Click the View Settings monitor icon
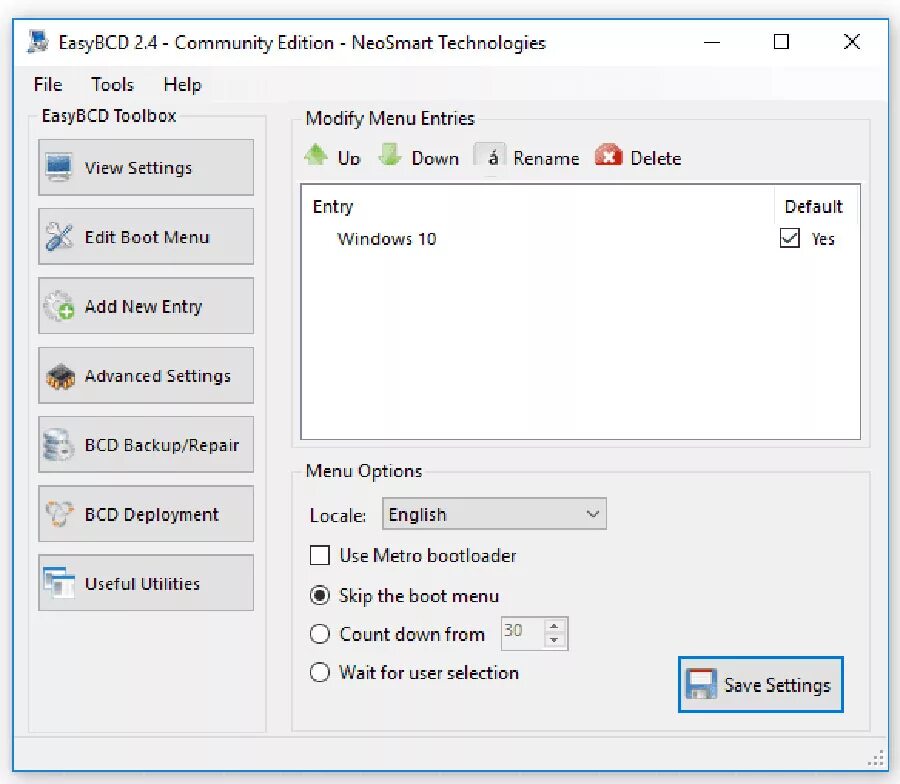The width and height of the screenshot is (900, 784). 59,167
